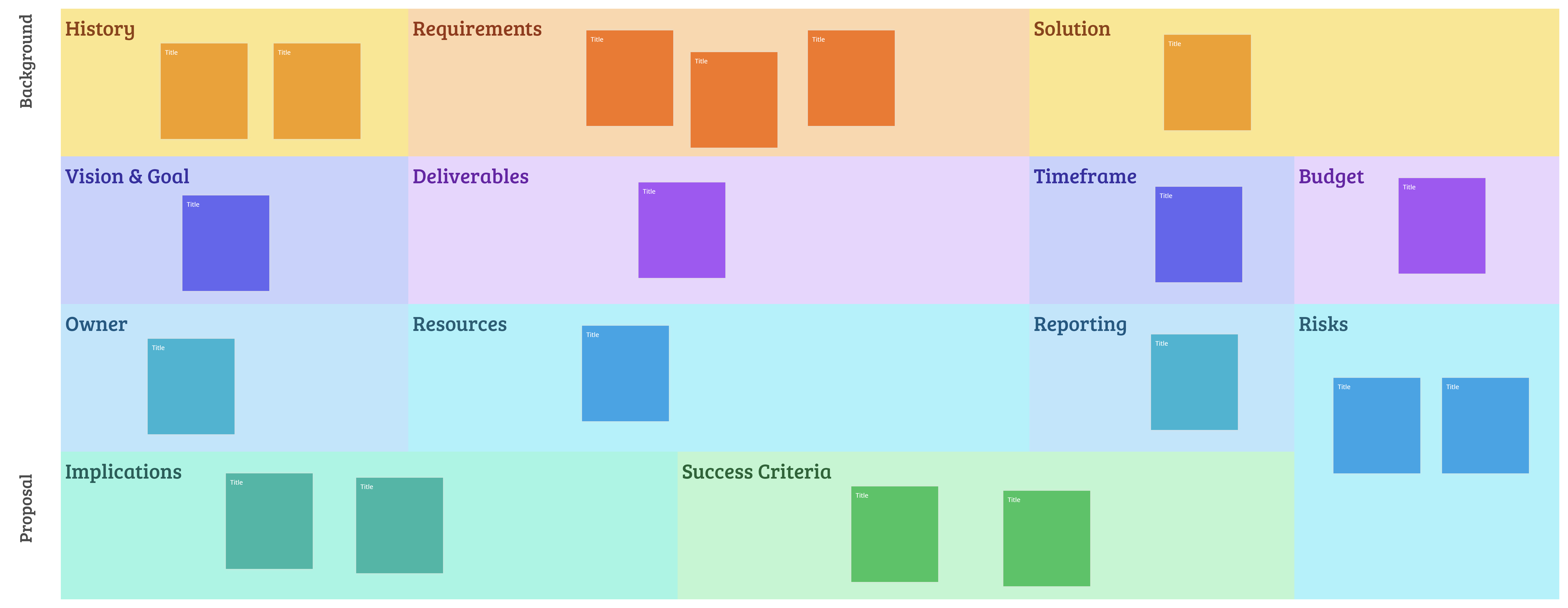Click the green Success Criteria Title card
This screenshot has height=608, width=1568.
893,535
